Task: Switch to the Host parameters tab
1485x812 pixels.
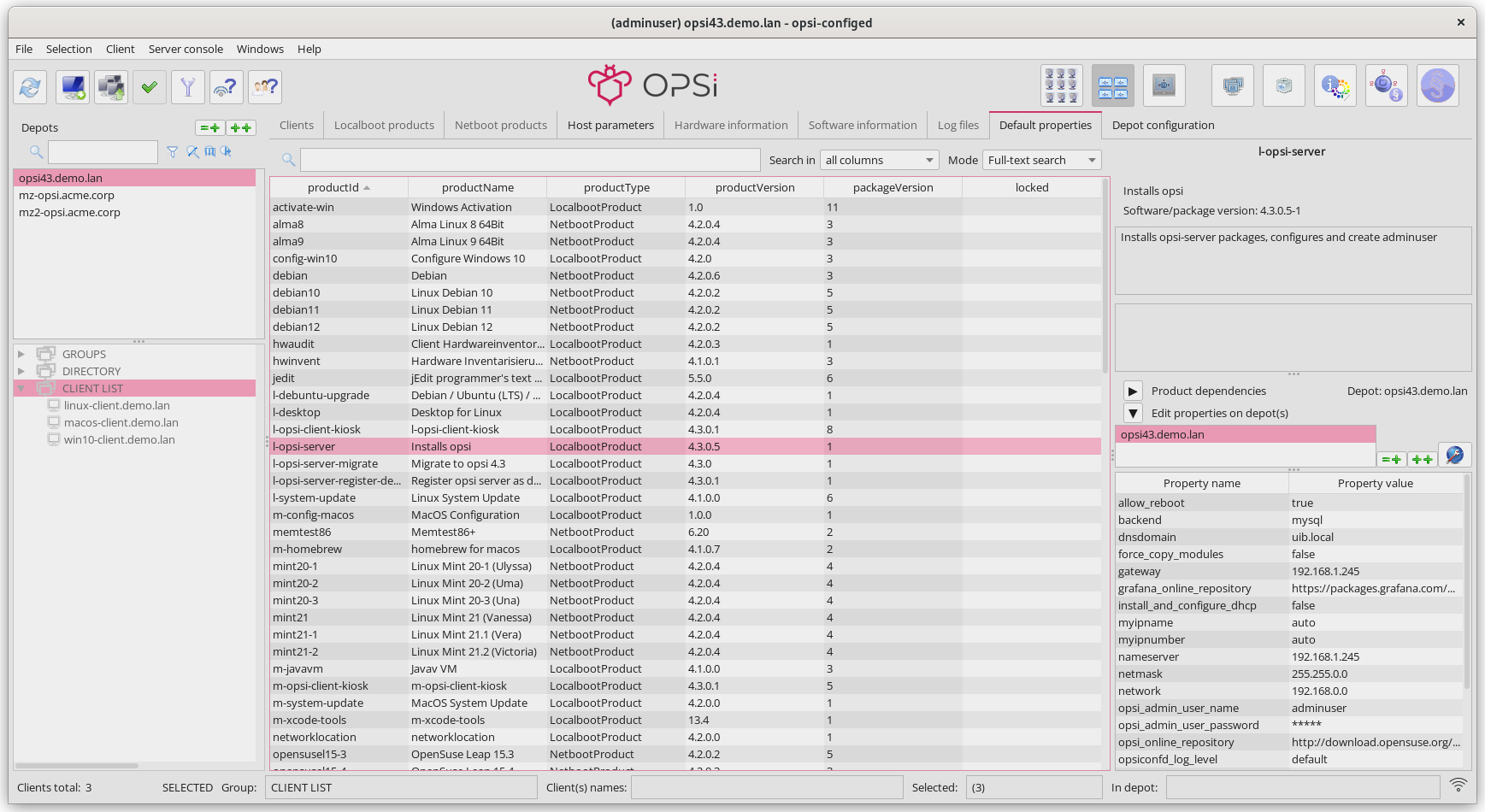Action: click(610, 125)
